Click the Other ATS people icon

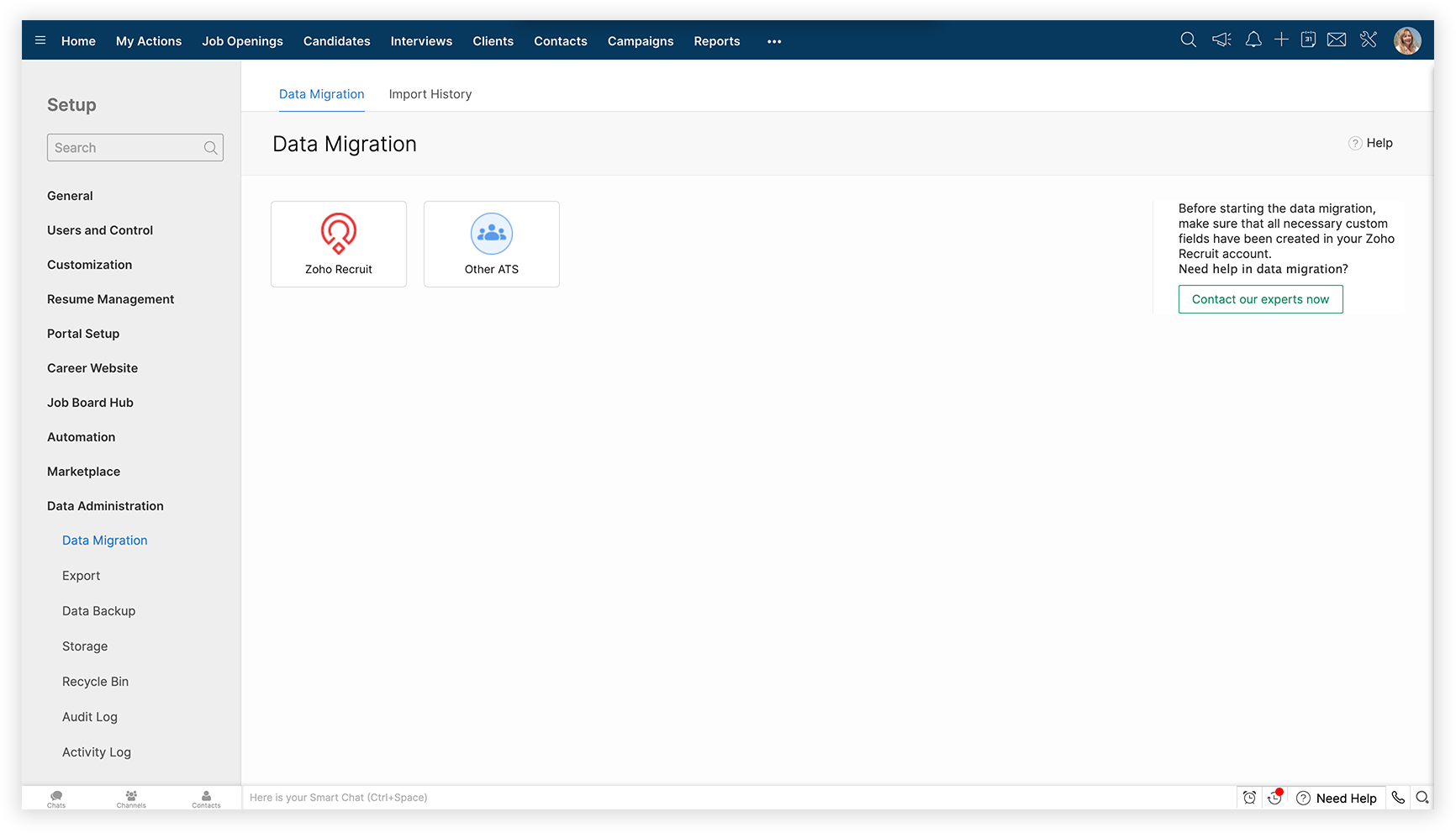492,234
